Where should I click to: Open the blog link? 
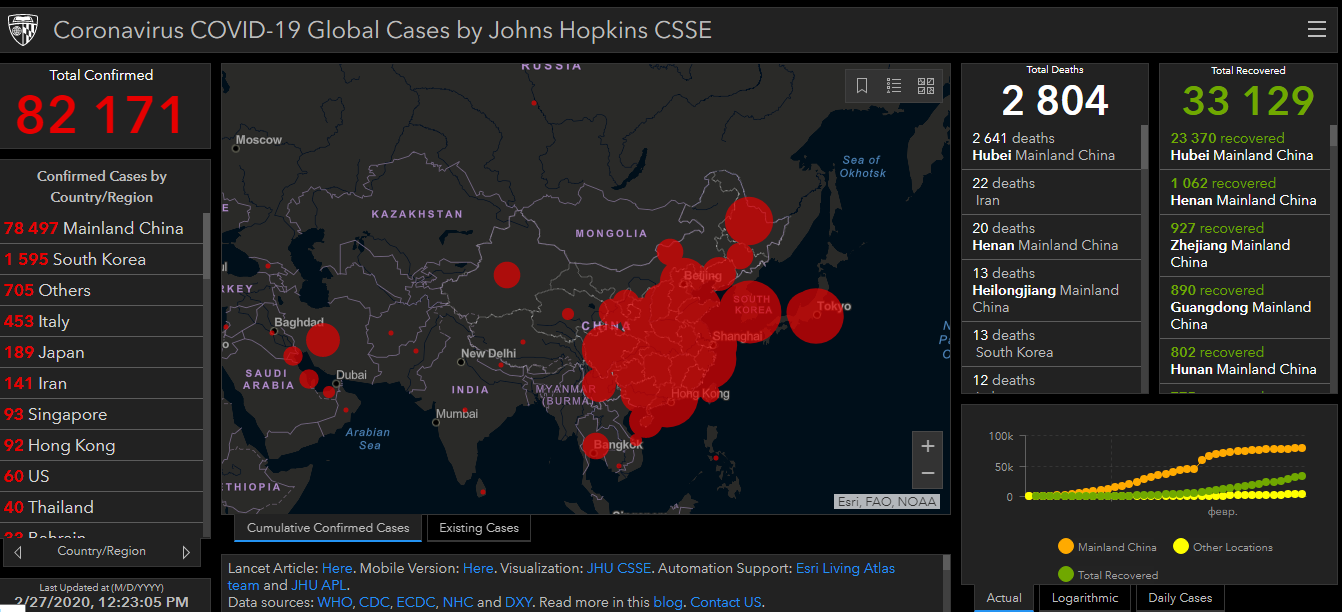point(667,602)
